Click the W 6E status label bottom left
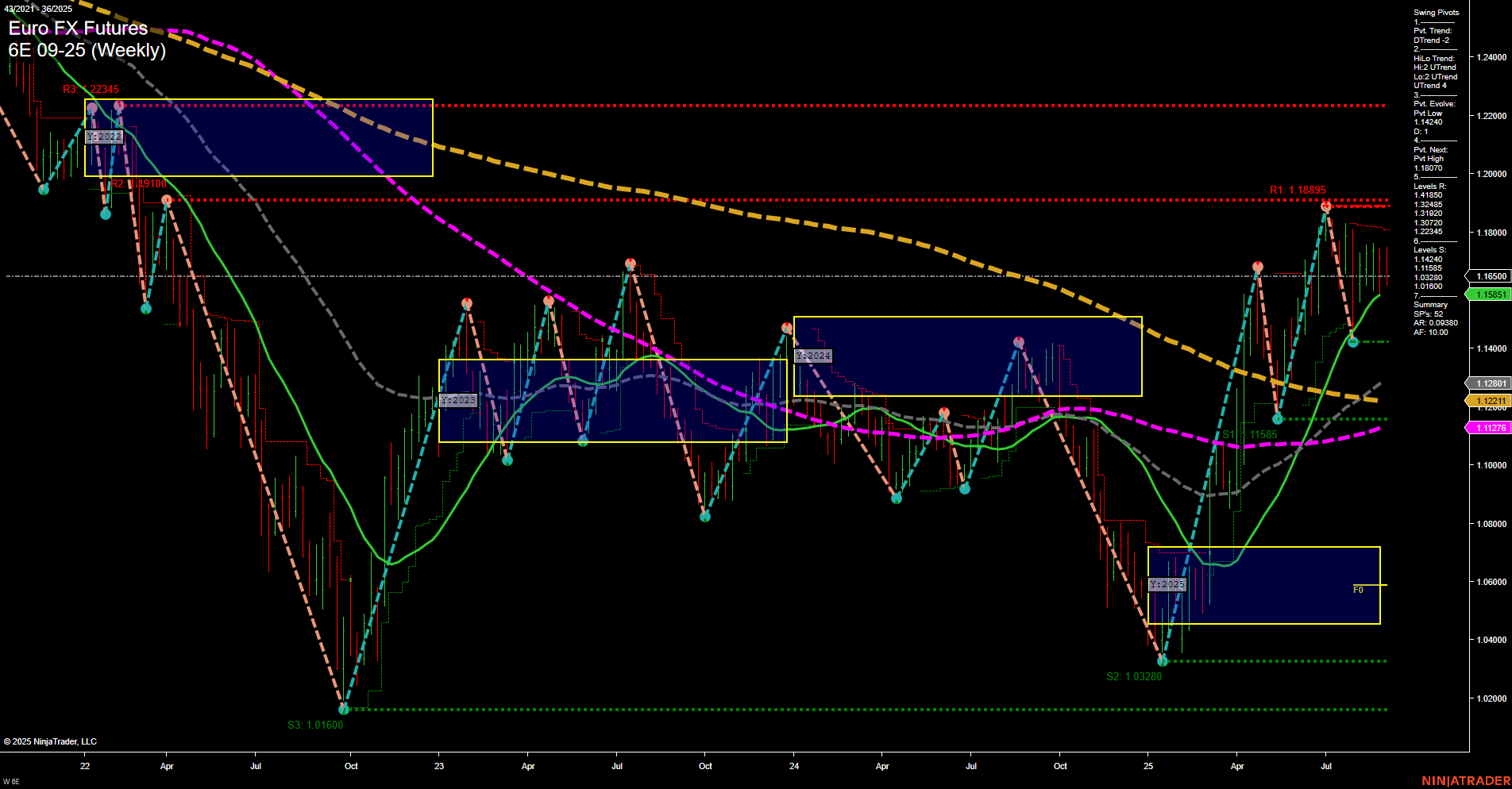 [11, 781]
